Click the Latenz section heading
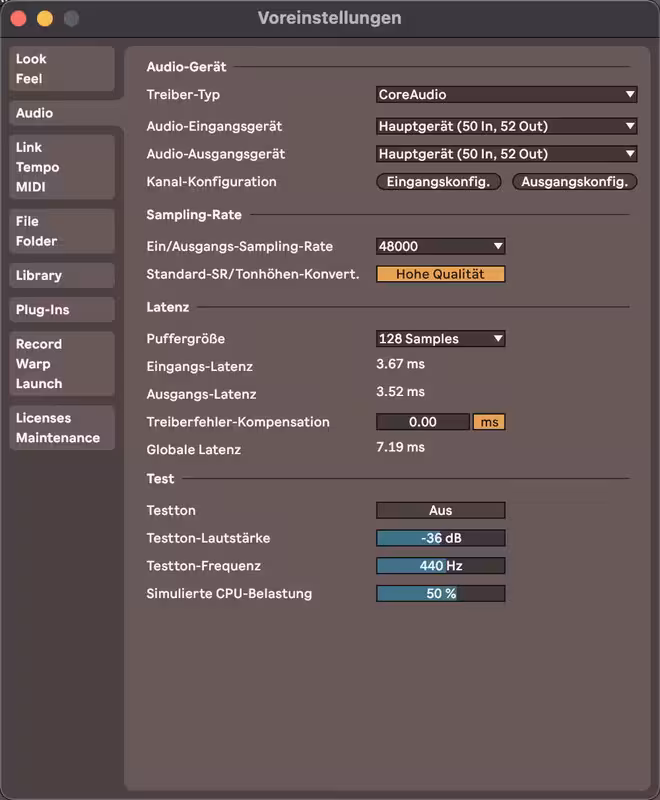 coord(168,307)
